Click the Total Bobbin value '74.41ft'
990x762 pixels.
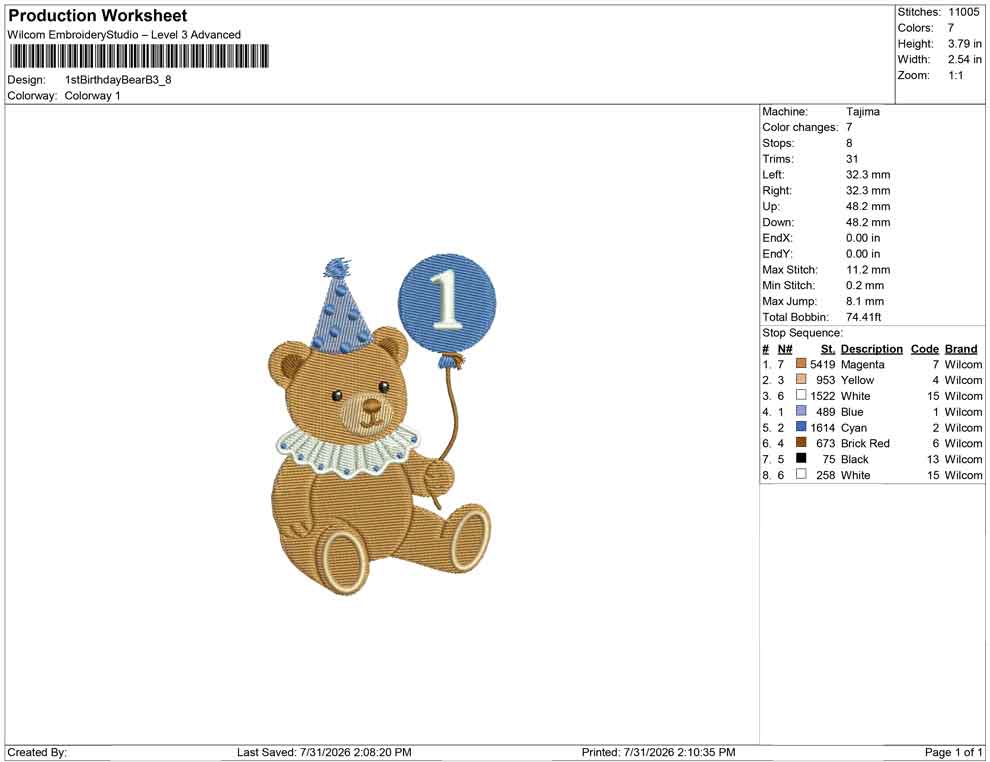pos(864,317)
